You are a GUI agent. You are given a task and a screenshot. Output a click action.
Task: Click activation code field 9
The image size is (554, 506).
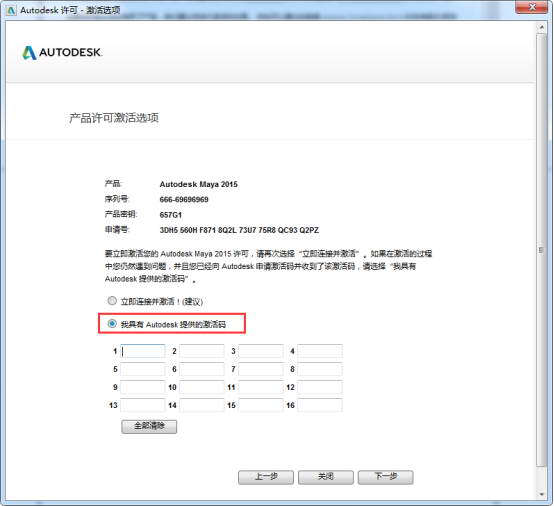[143, 387]
